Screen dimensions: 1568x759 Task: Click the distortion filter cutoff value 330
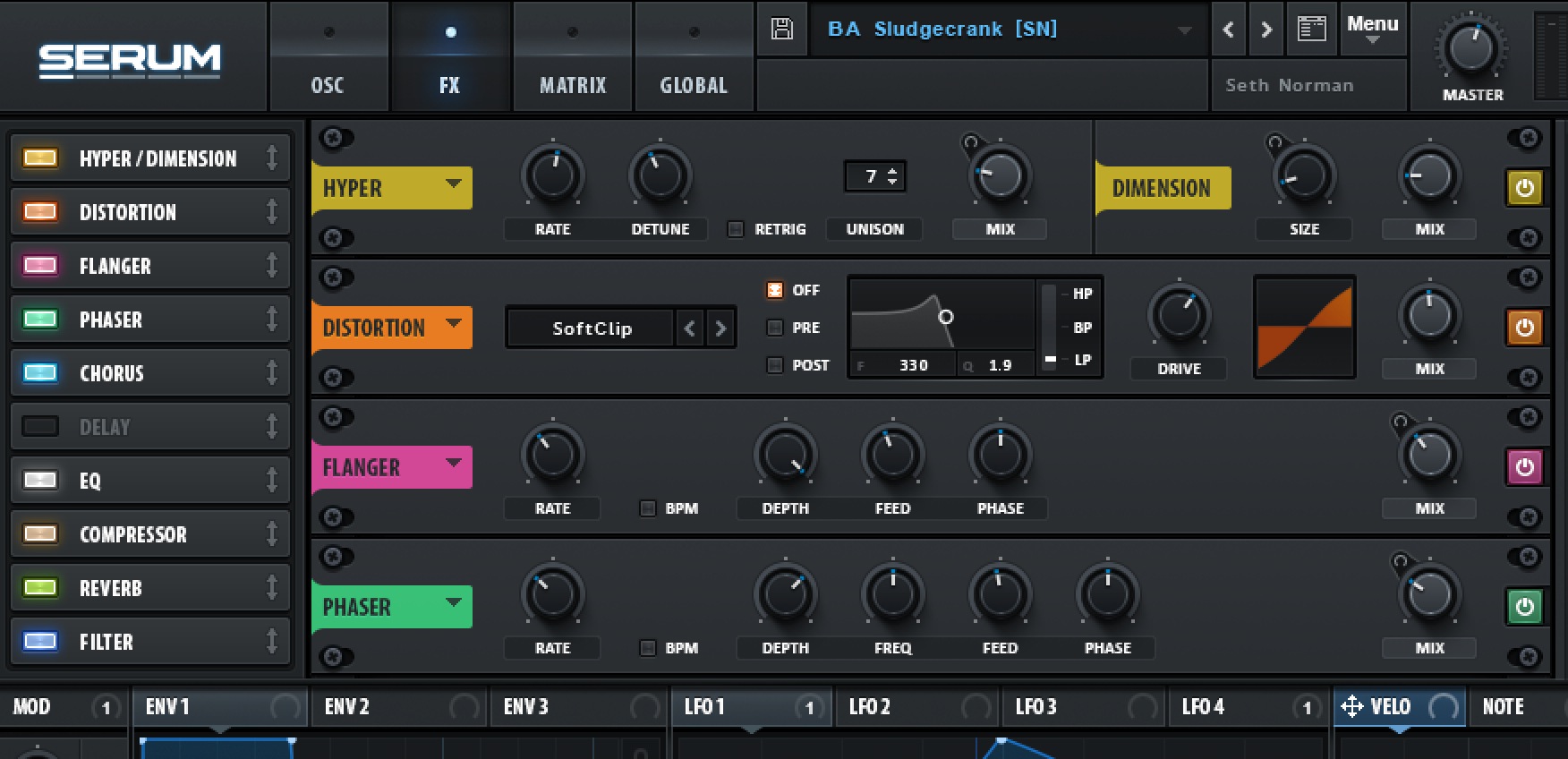913,365
